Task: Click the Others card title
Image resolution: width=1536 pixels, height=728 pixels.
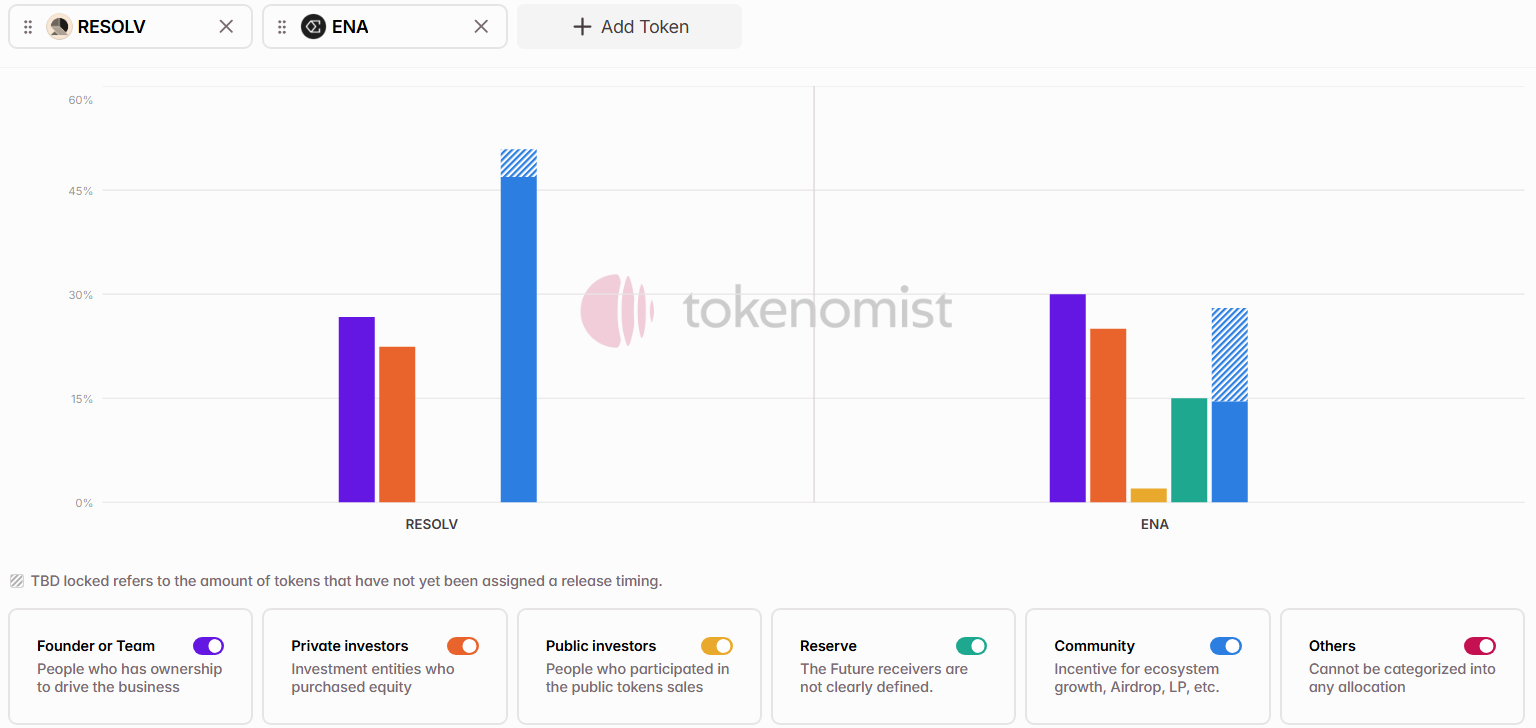Action: point(1332,646)
